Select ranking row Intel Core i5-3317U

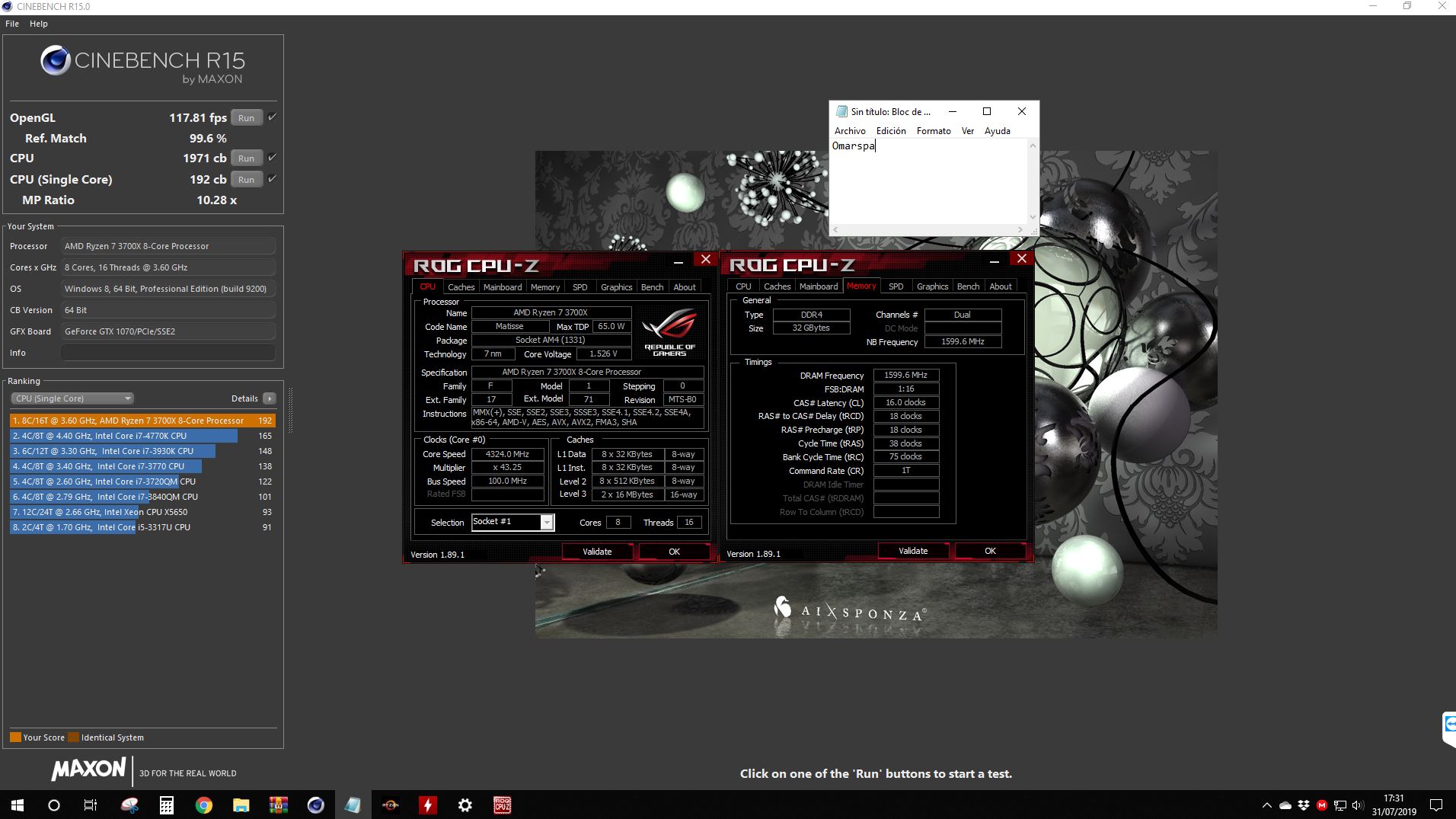click(142, 527)
